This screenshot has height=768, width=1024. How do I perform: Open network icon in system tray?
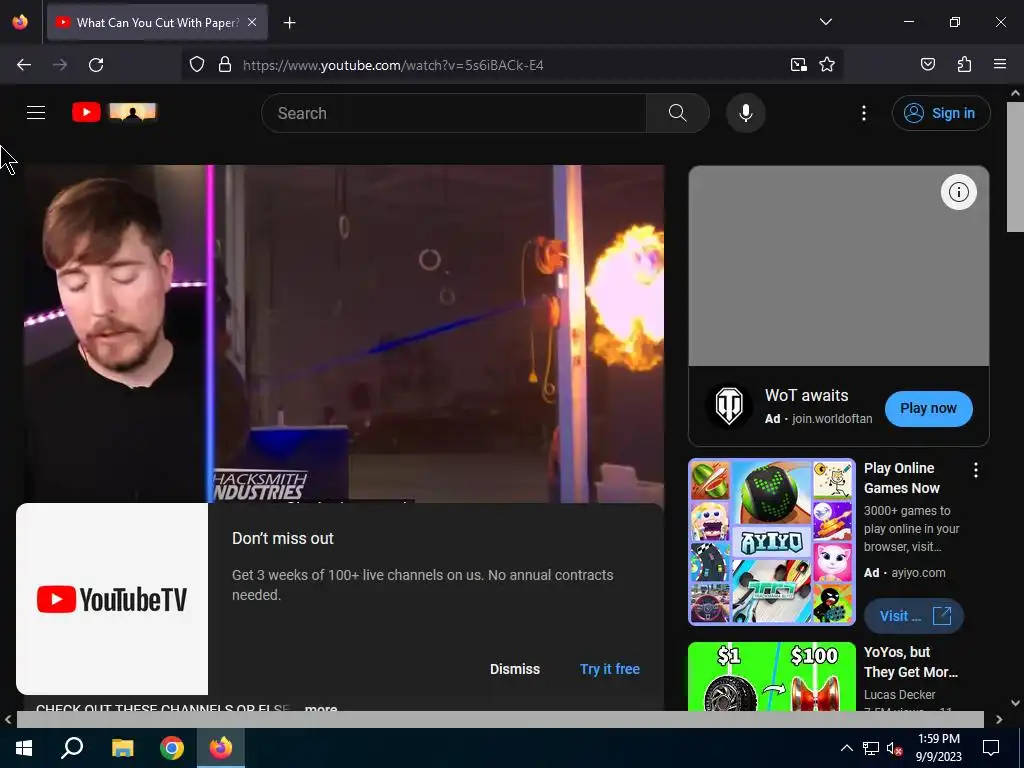click(x=871, y=748)
